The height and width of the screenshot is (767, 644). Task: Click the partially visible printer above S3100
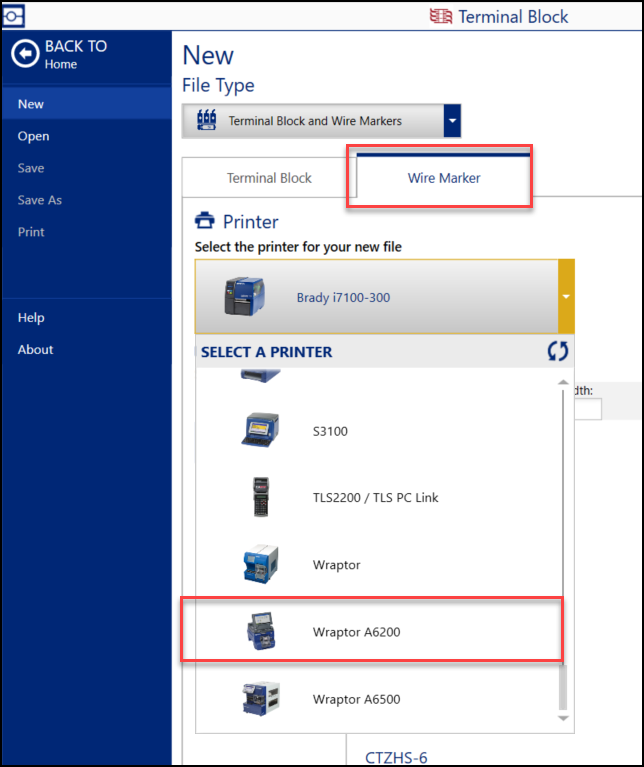(261, 376)
